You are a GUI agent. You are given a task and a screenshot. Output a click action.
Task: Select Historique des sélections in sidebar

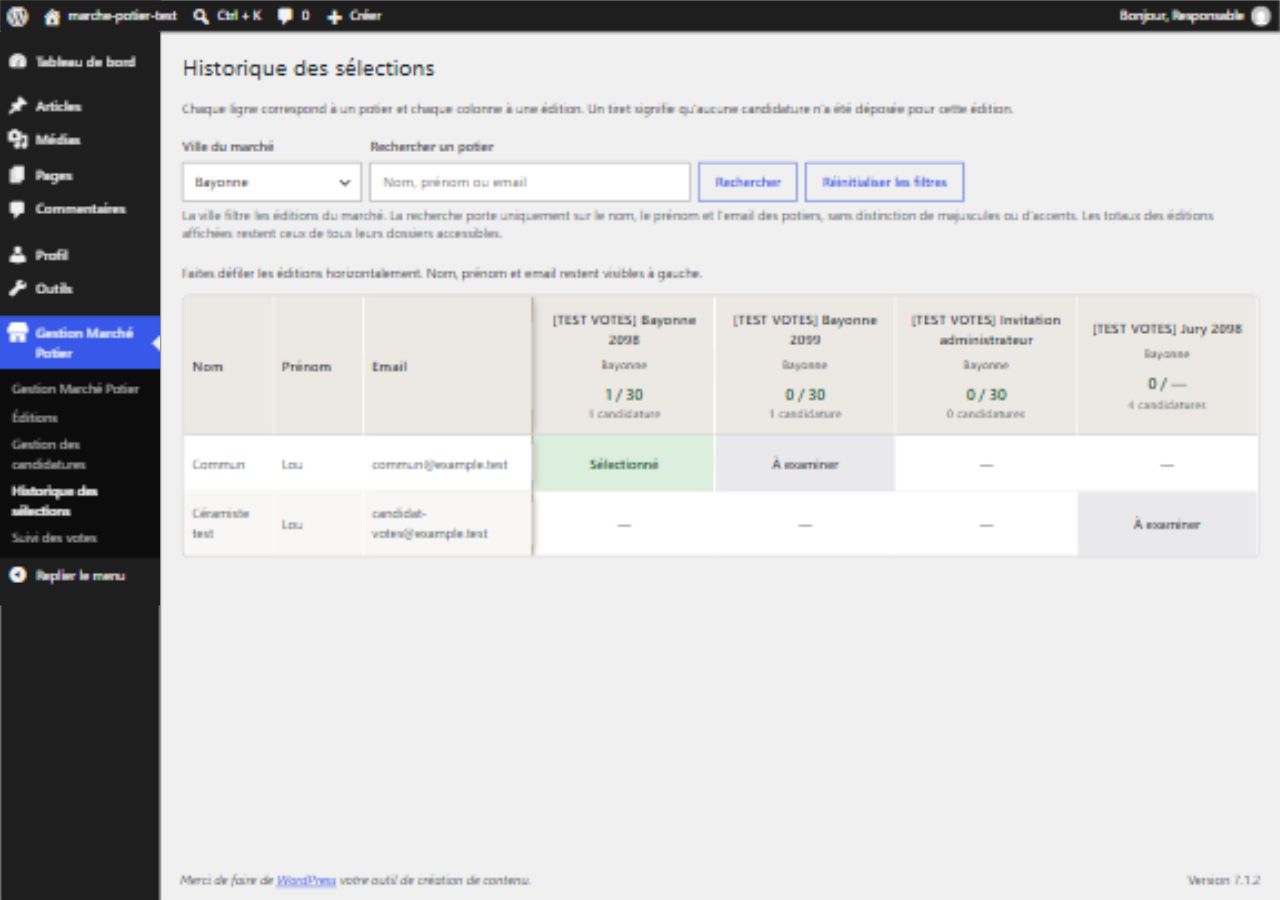55,501
